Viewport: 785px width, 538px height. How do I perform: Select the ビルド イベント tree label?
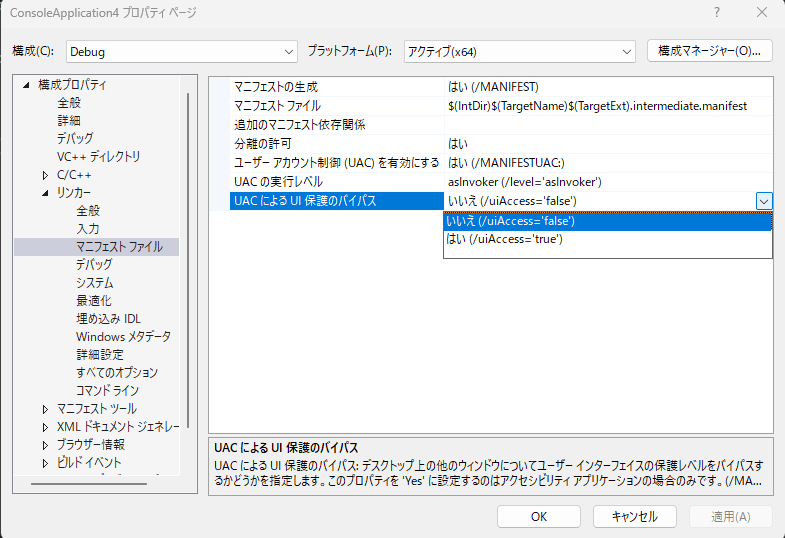pyautogui.click(x=89, y=463)
